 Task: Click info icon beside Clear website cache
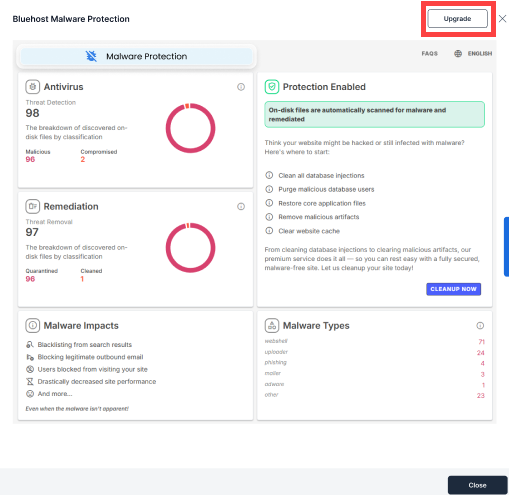(x=269, y=231)
